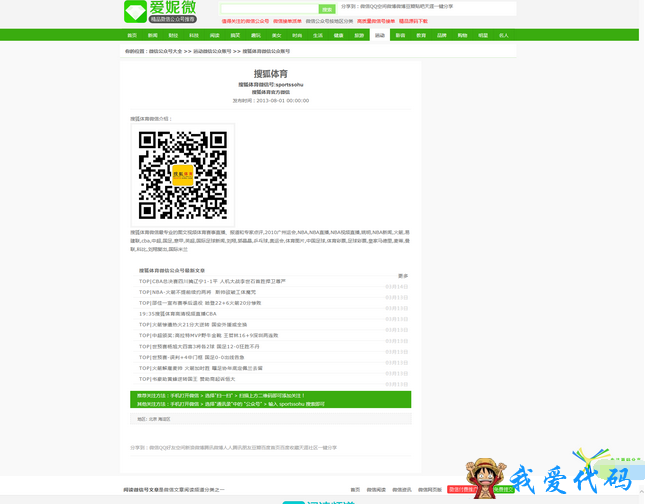649x504 pixels.
Task: Click the red 高质量微信号接单 link
Action: tap(376, 21)
